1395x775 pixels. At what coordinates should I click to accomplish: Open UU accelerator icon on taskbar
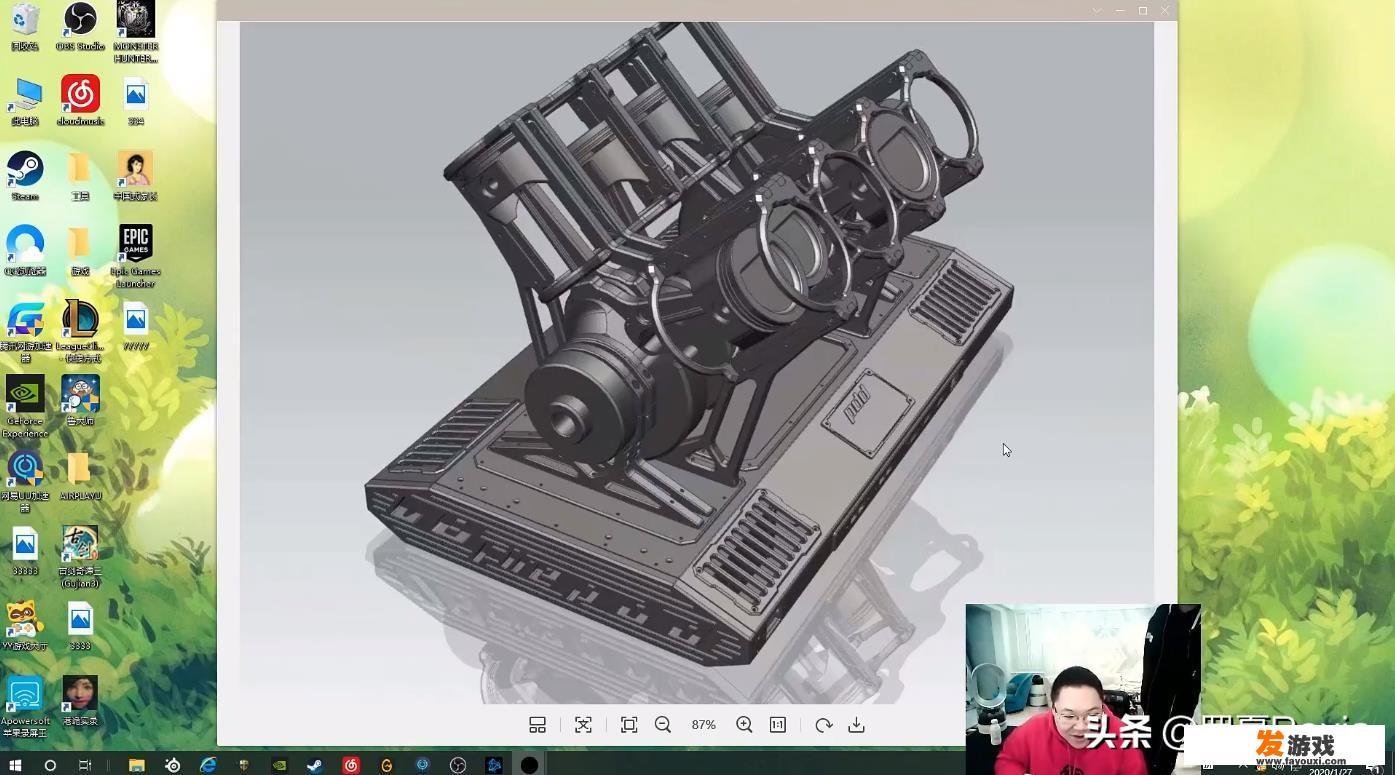(x=422, y=765)
